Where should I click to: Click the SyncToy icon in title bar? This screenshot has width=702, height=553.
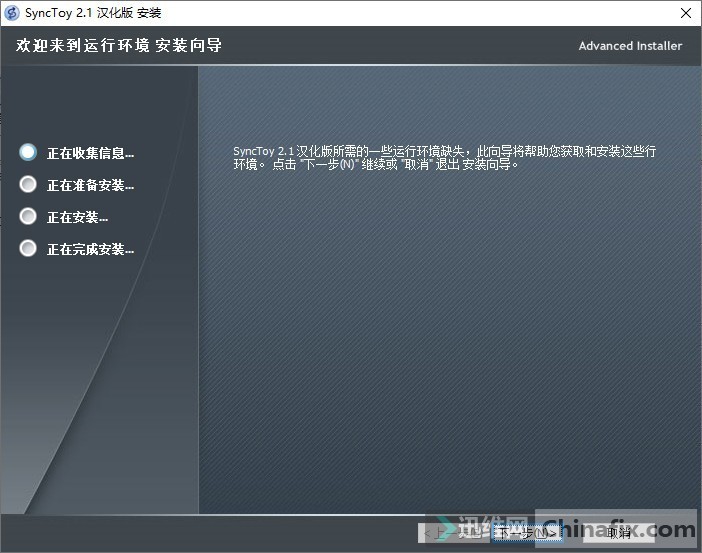[x=12, y=13]
